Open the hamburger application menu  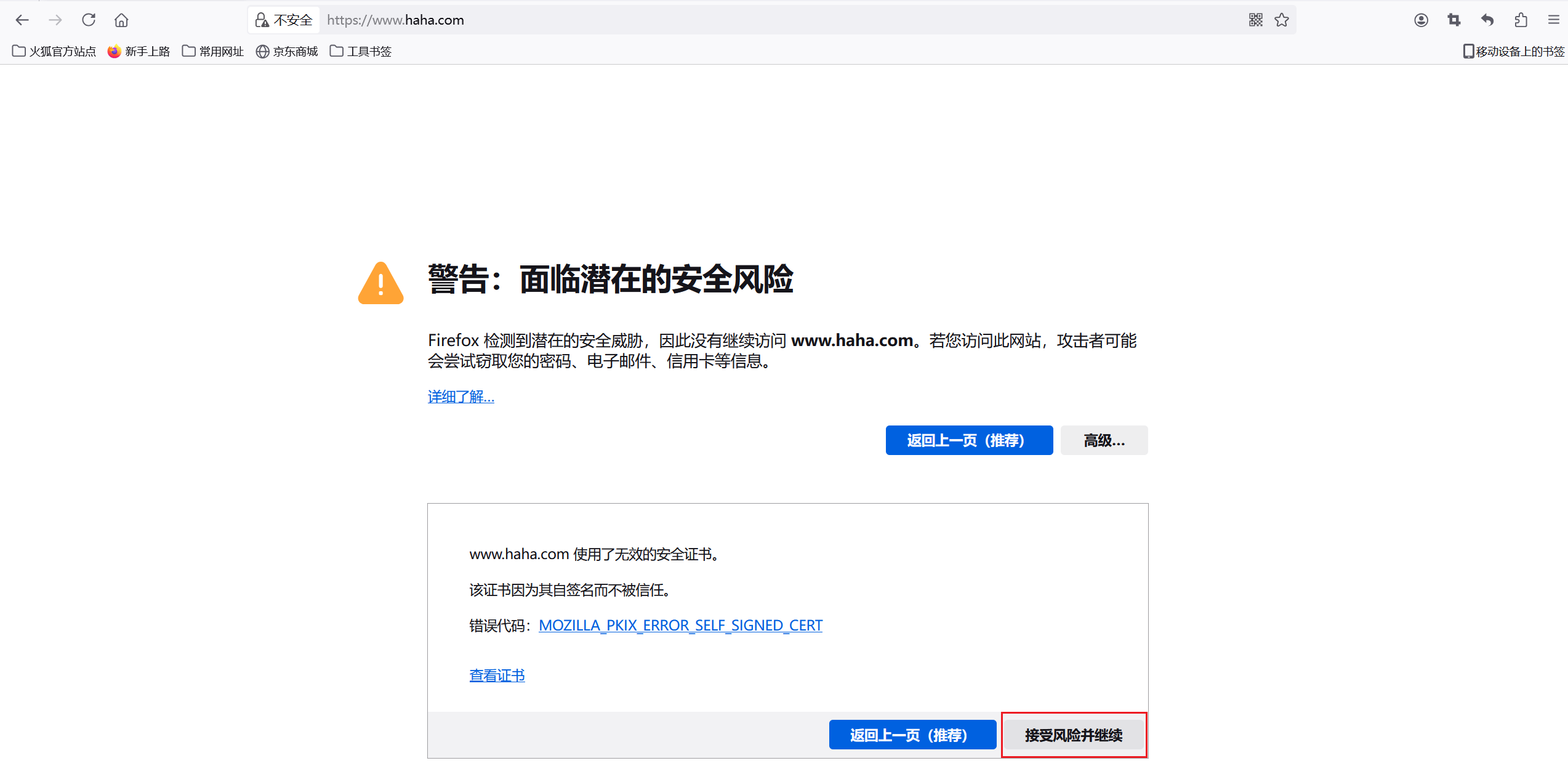[1554, 20]
